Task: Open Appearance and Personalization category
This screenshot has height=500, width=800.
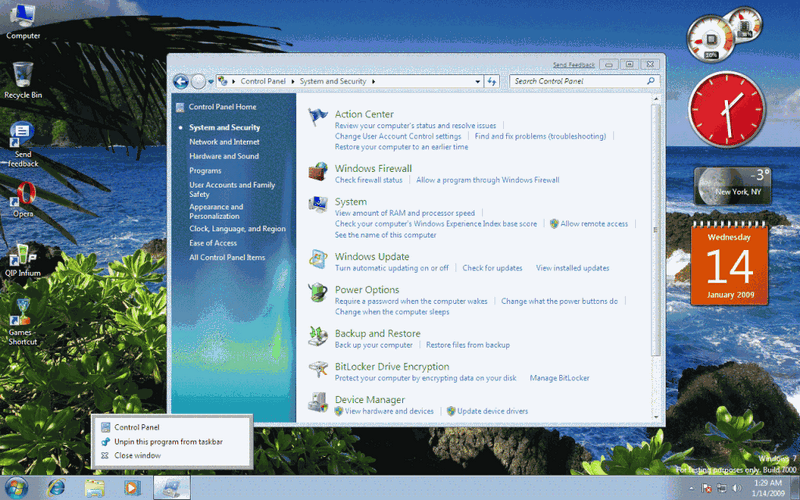Action: (x=216, y=211)
